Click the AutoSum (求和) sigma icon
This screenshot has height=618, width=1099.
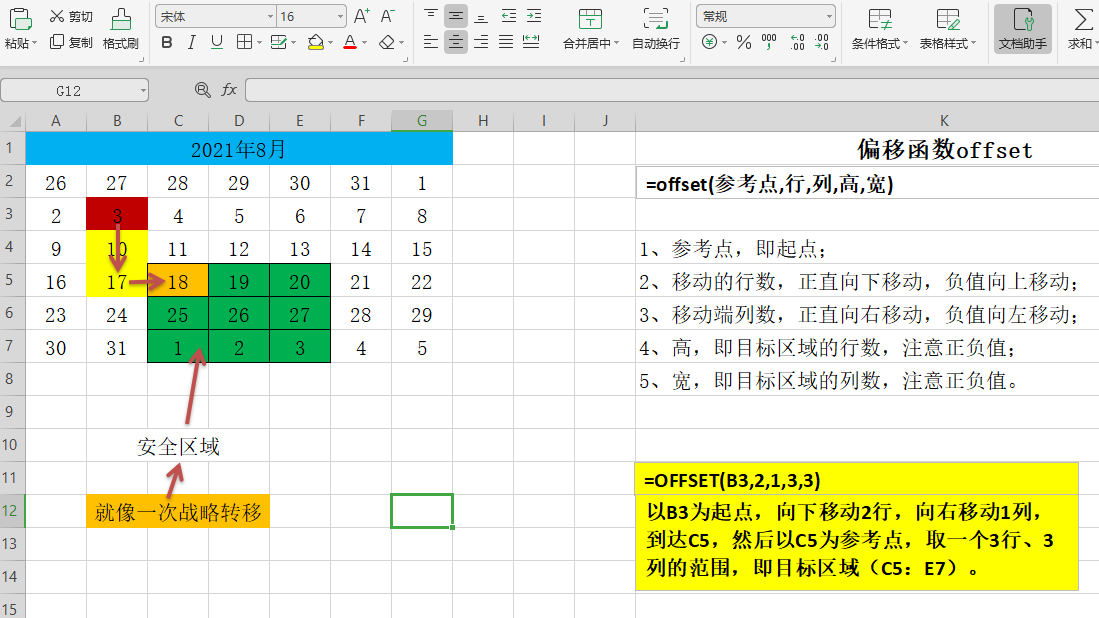tap(1083, 20)
